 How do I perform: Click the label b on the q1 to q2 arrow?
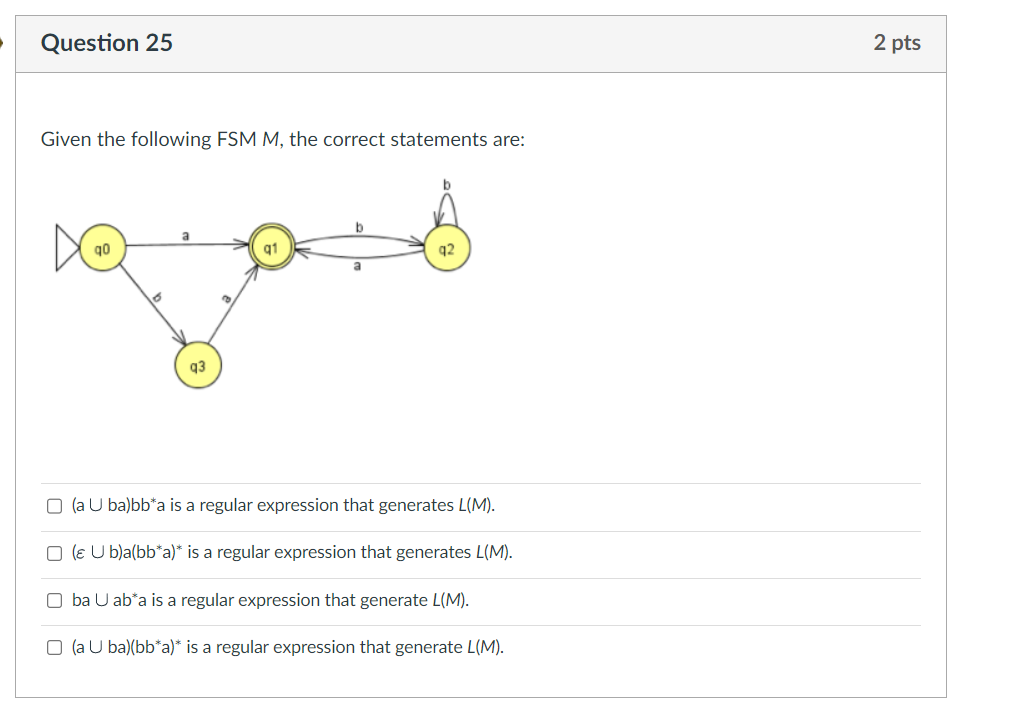pos(358,226)
